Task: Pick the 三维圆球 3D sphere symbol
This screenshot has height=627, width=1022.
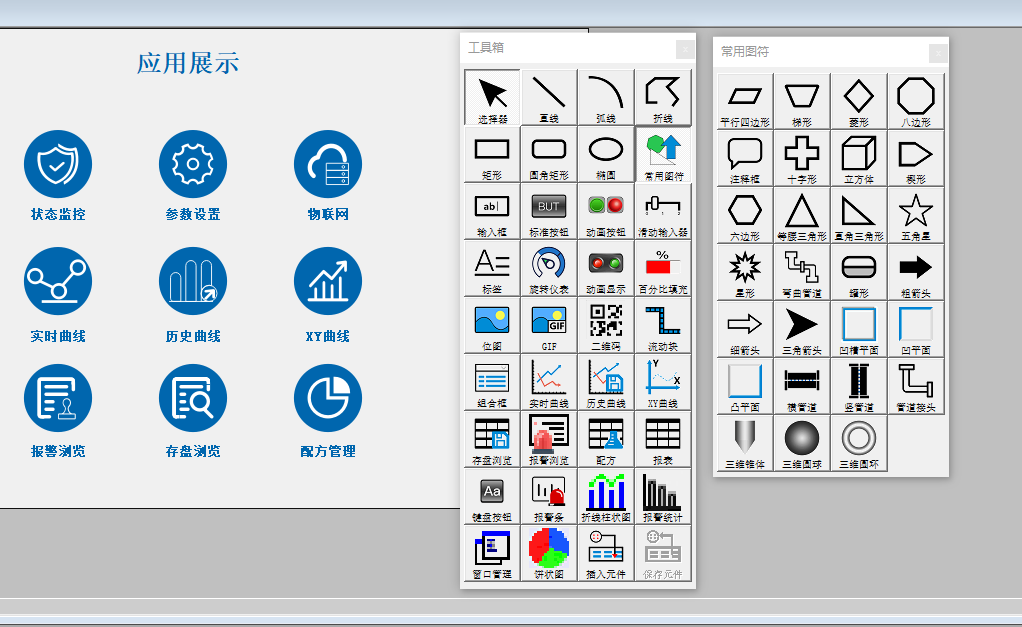Action: [802, 443]
